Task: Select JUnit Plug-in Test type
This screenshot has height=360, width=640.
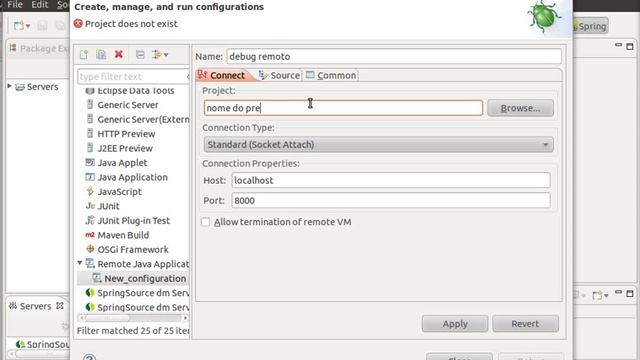Action: pos(133,221)
